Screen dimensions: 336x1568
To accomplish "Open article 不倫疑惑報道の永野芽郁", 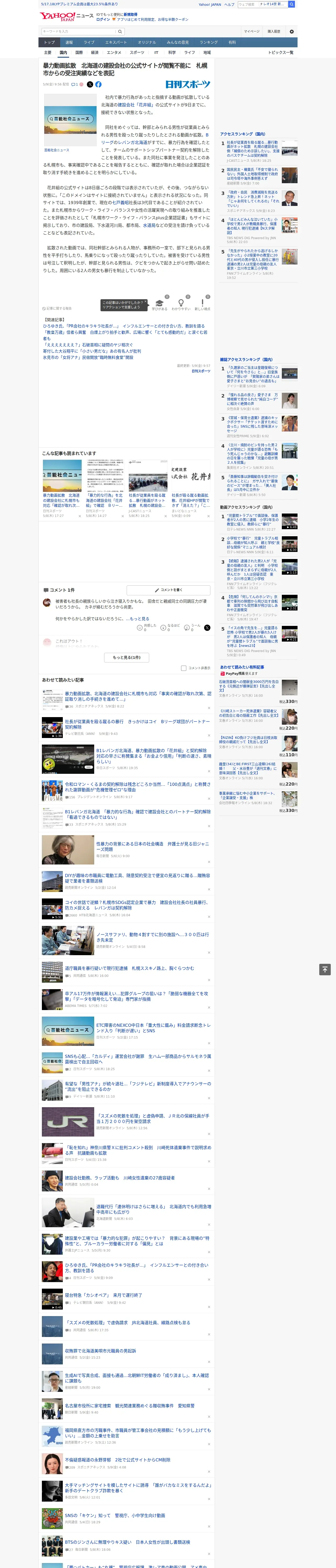I will tap(118, 1460).
